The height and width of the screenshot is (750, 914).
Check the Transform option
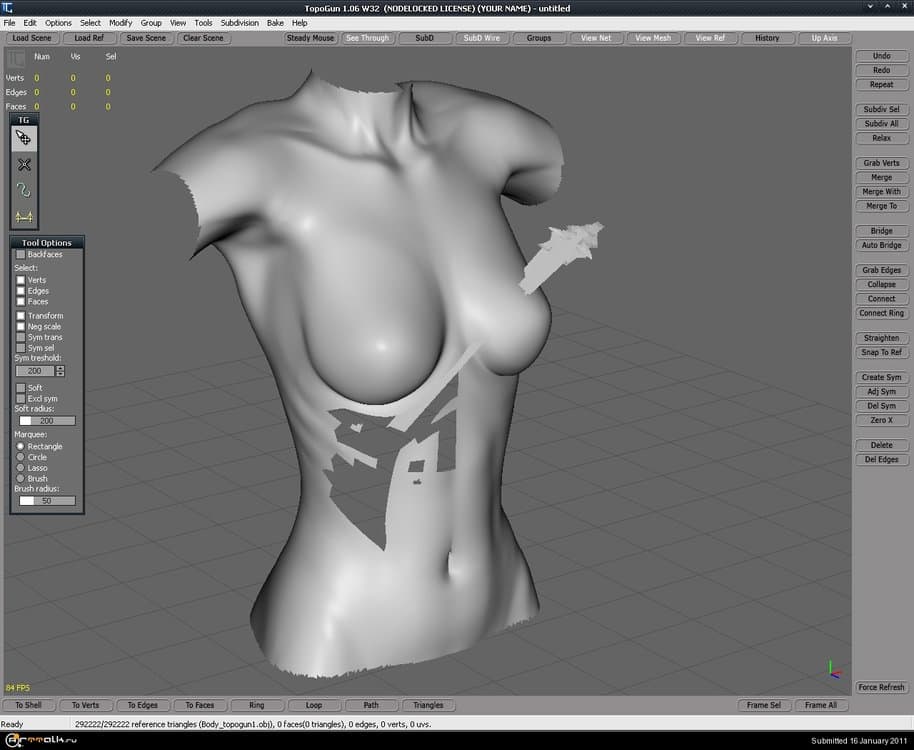click(21, 316)
